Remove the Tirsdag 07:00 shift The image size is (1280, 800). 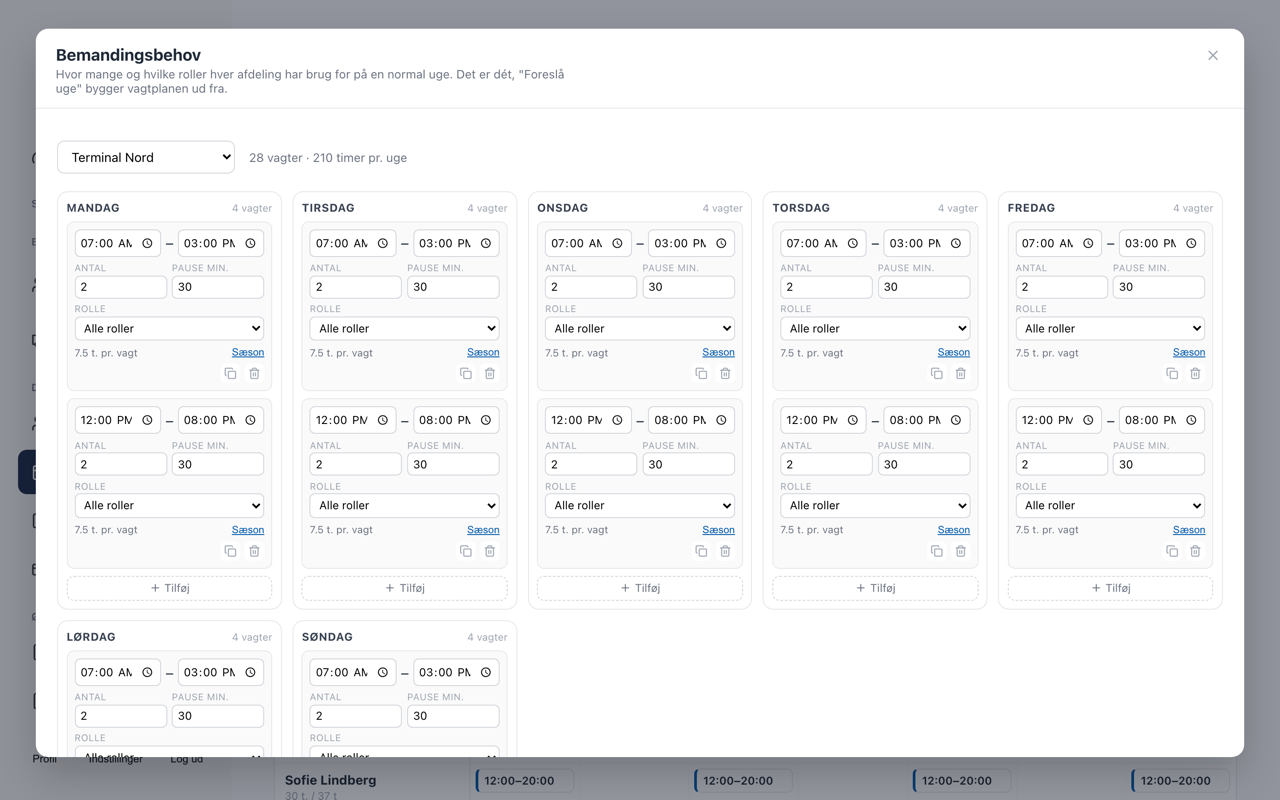490,373
